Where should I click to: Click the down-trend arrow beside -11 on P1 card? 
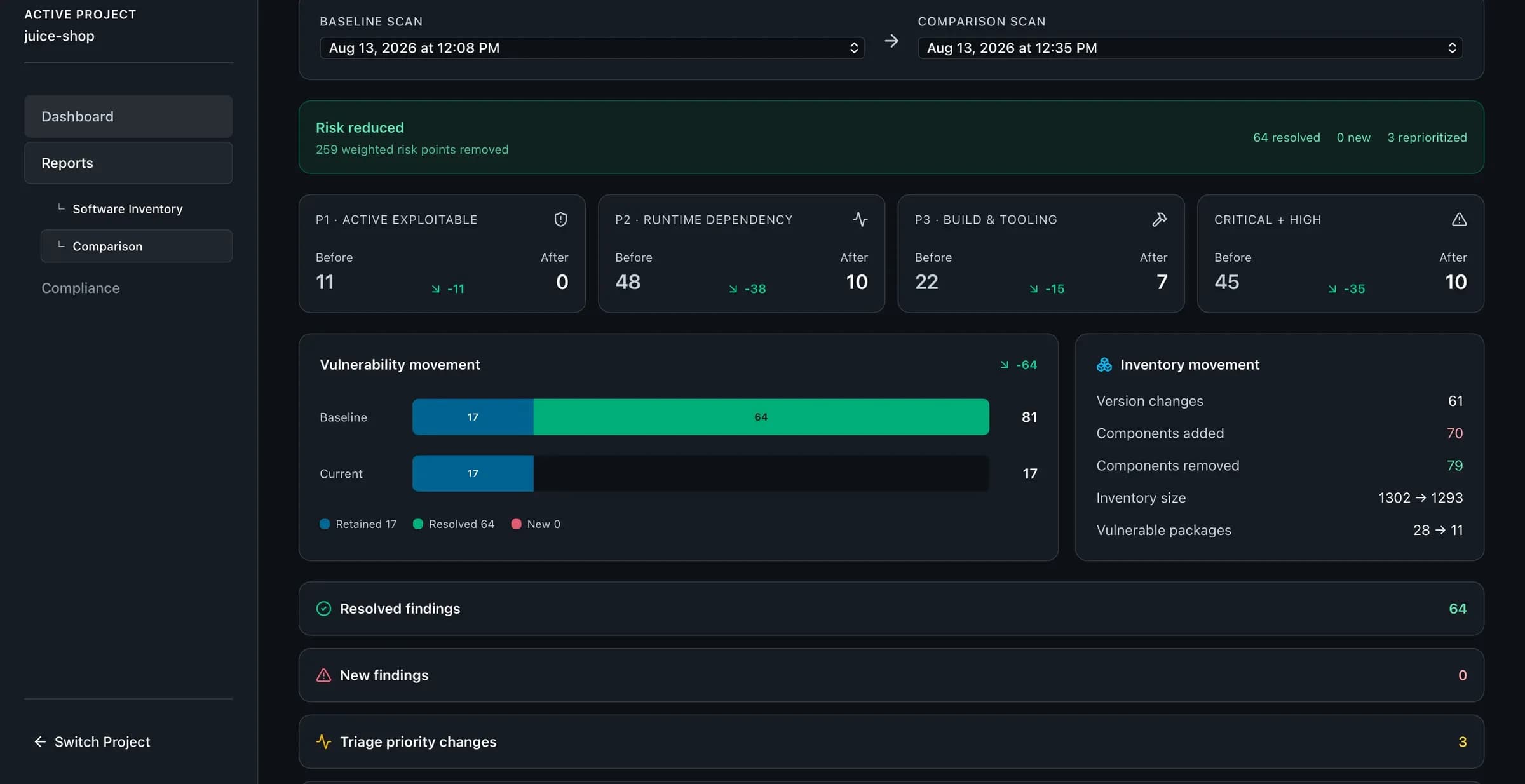pyautogui.click(x=436, y=289)
